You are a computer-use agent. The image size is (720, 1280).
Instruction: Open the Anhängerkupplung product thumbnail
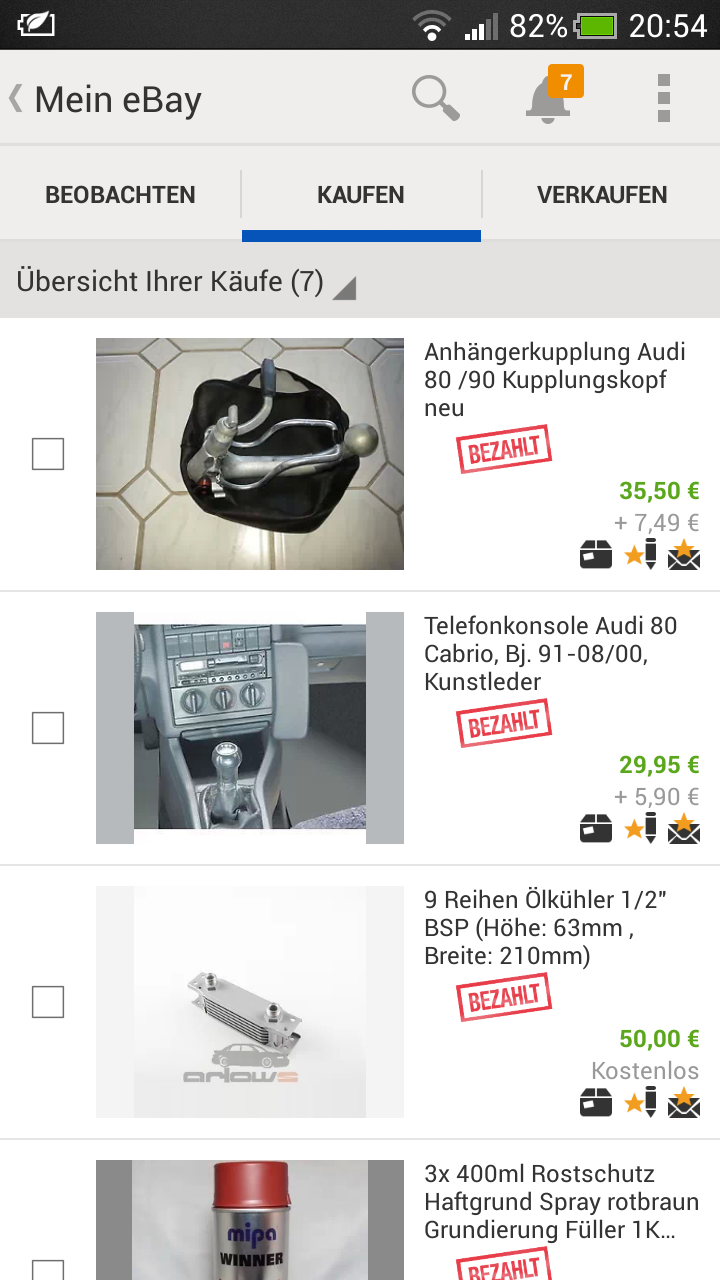[x=250, y=454]
